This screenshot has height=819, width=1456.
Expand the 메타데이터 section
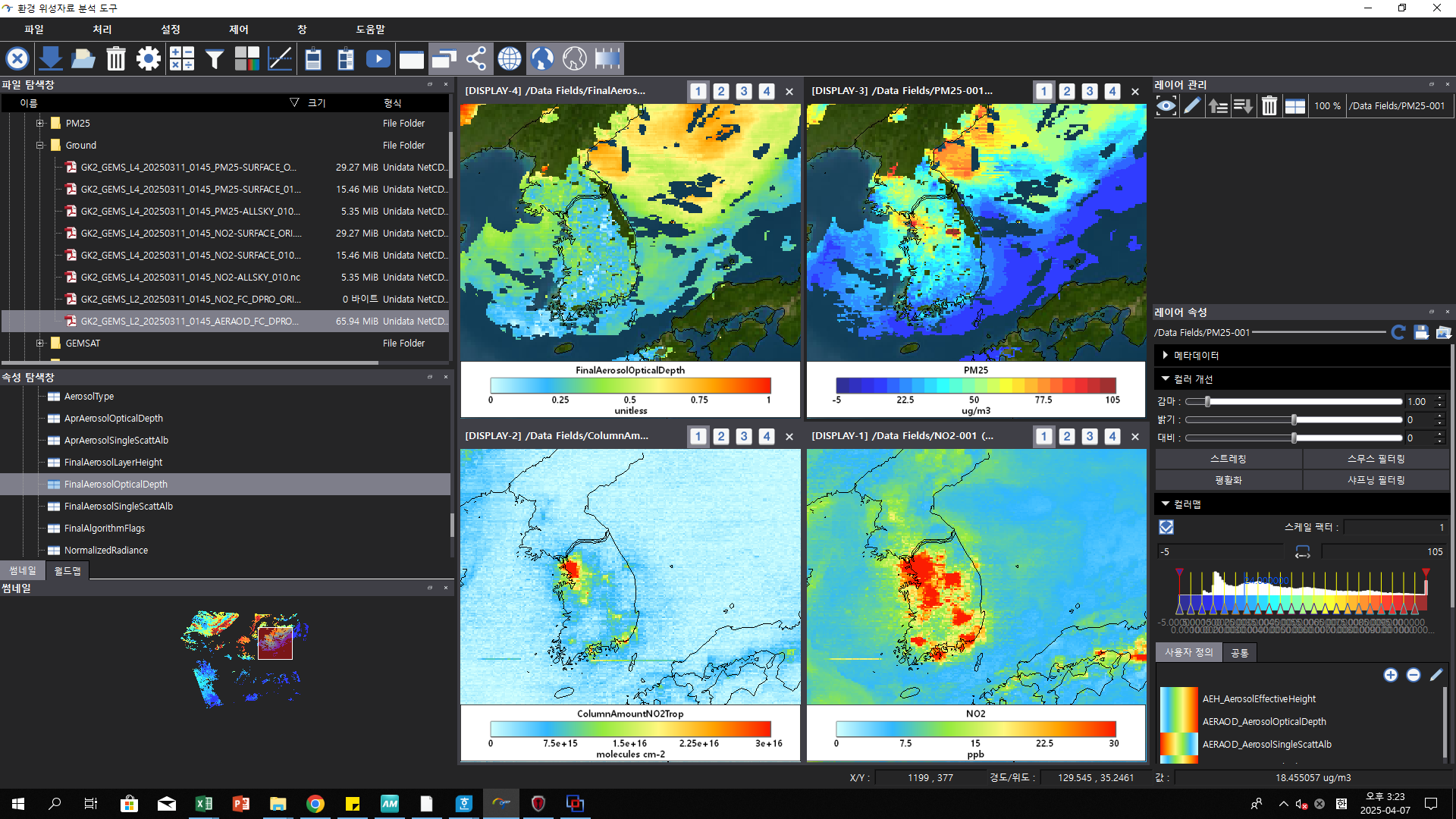point(1166,355)
